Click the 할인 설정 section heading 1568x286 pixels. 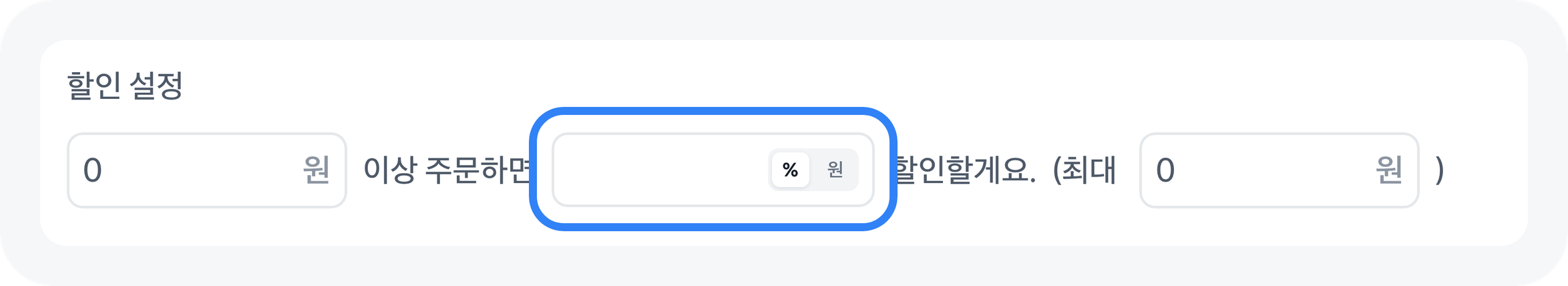coord(125,86)
